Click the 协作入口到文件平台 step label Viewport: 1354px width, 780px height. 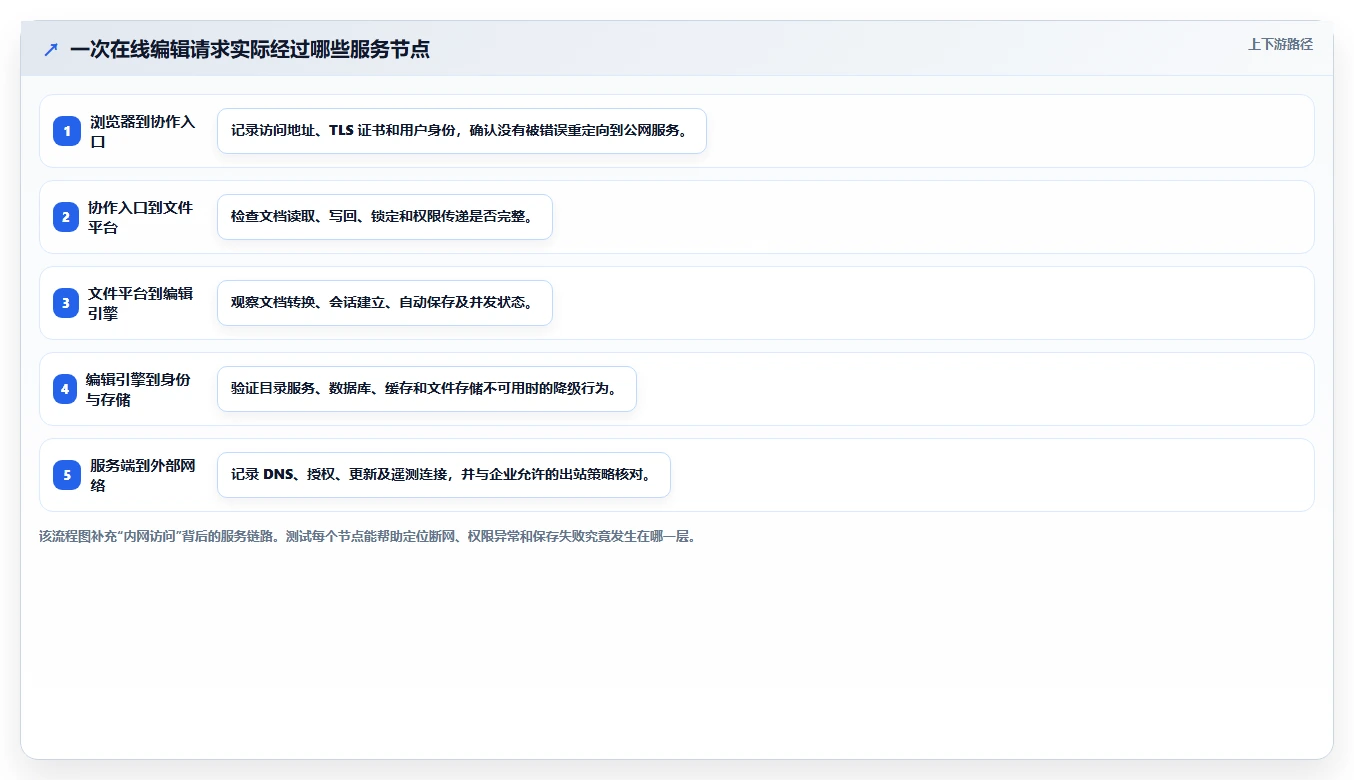(141, 217)
